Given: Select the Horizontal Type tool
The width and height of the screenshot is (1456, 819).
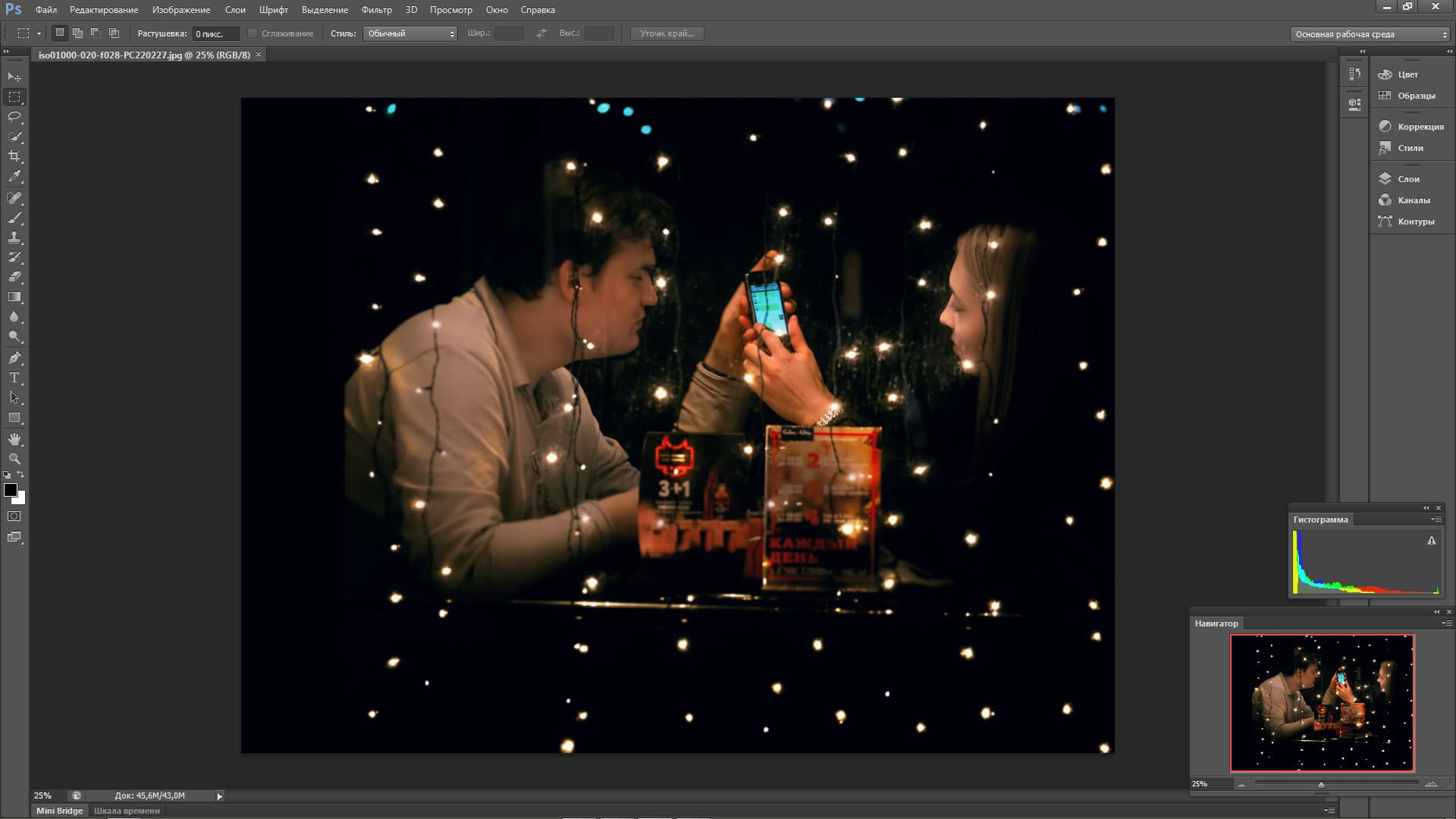Looking at the screenshot, I should click(14, 378).
